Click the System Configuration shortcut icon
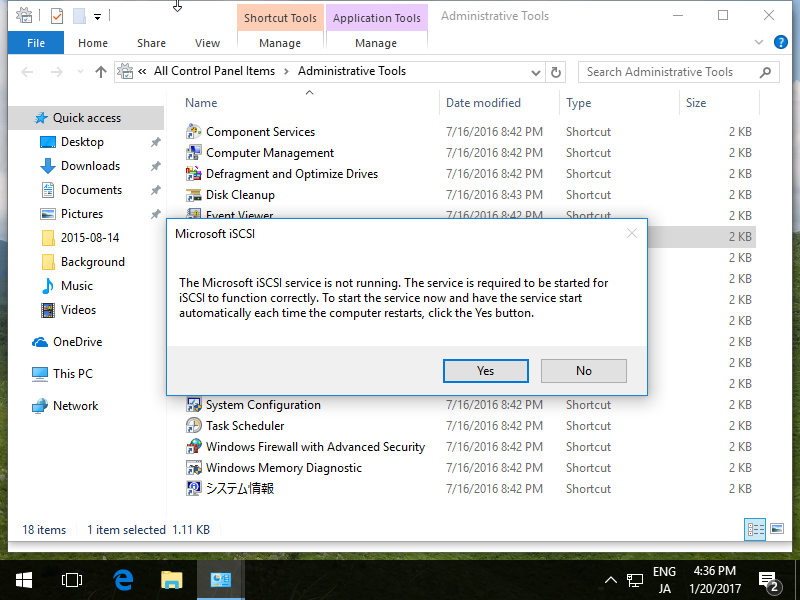 click(x=193, y=405)
